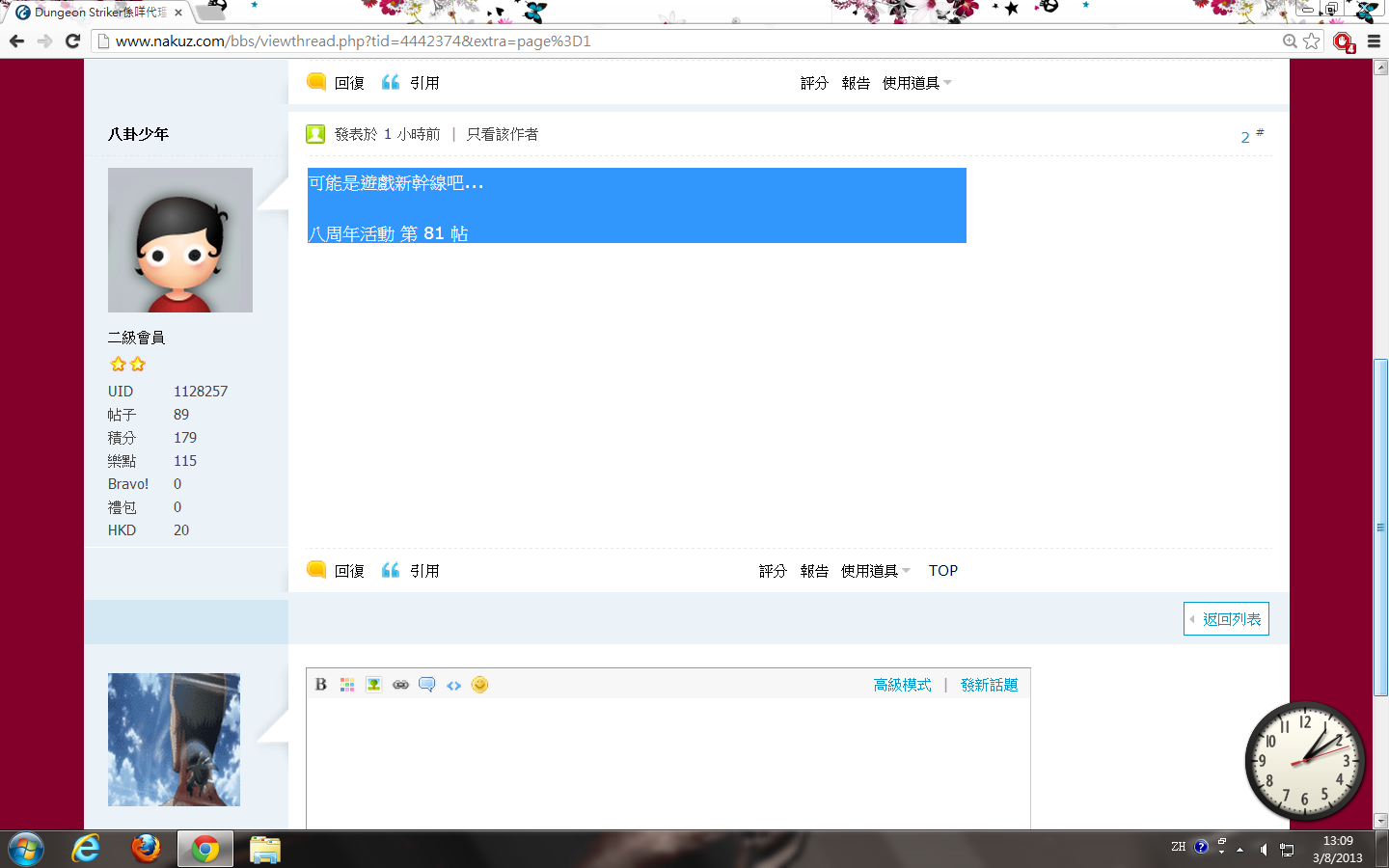Launch Internet Explorer from the taskbar
This screenshot has width=1389, height=868.
(x=86, y=850)
